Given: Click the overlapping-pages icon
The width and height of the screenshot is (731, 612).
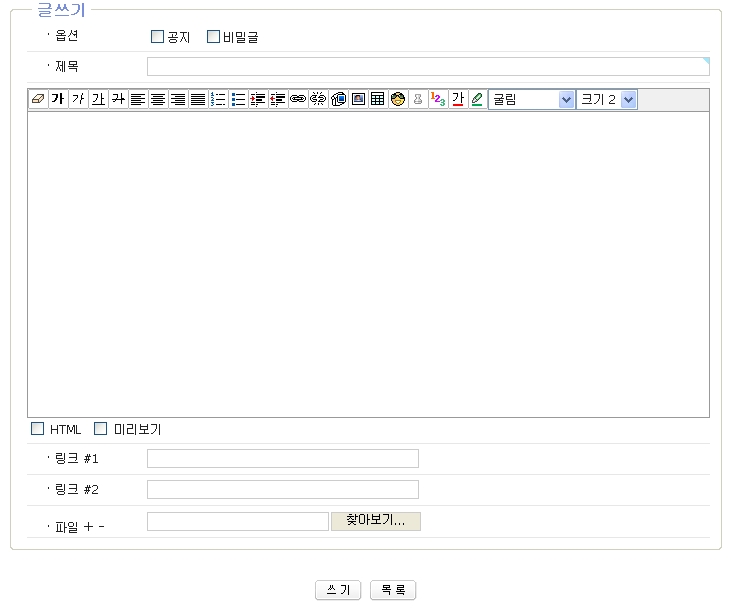Looking at the screenshot, I should click(x=338, y=99).
